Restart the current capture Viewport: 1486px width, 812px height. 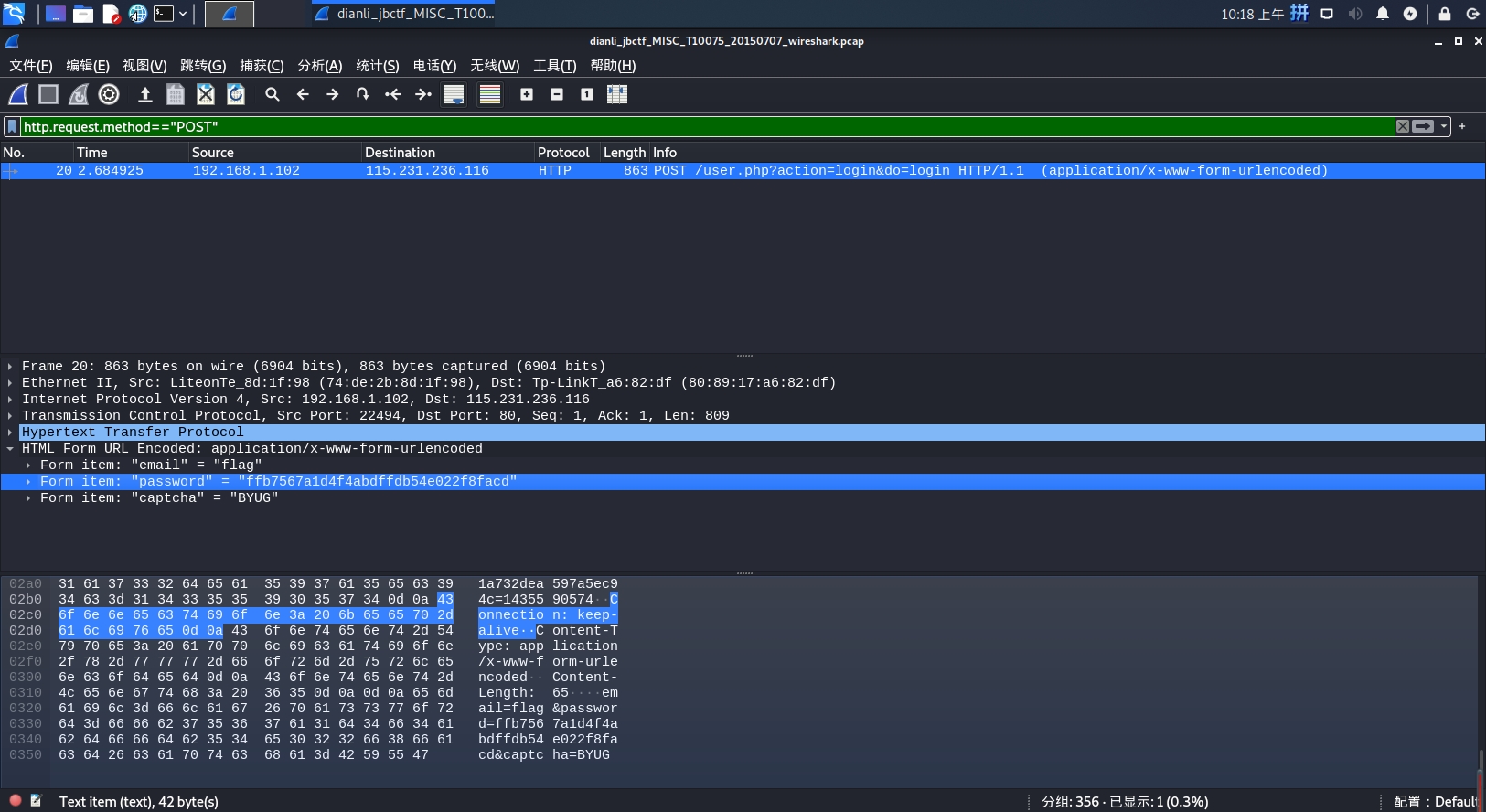[x=79, y=94]
